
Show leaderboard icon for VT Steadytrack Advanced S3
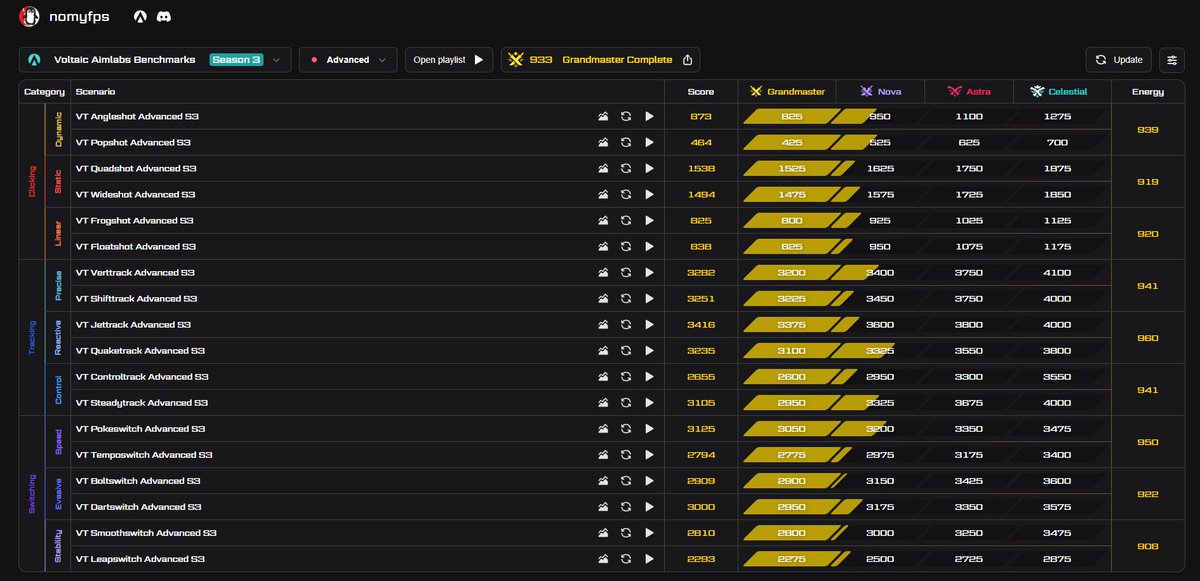(603, 402)
